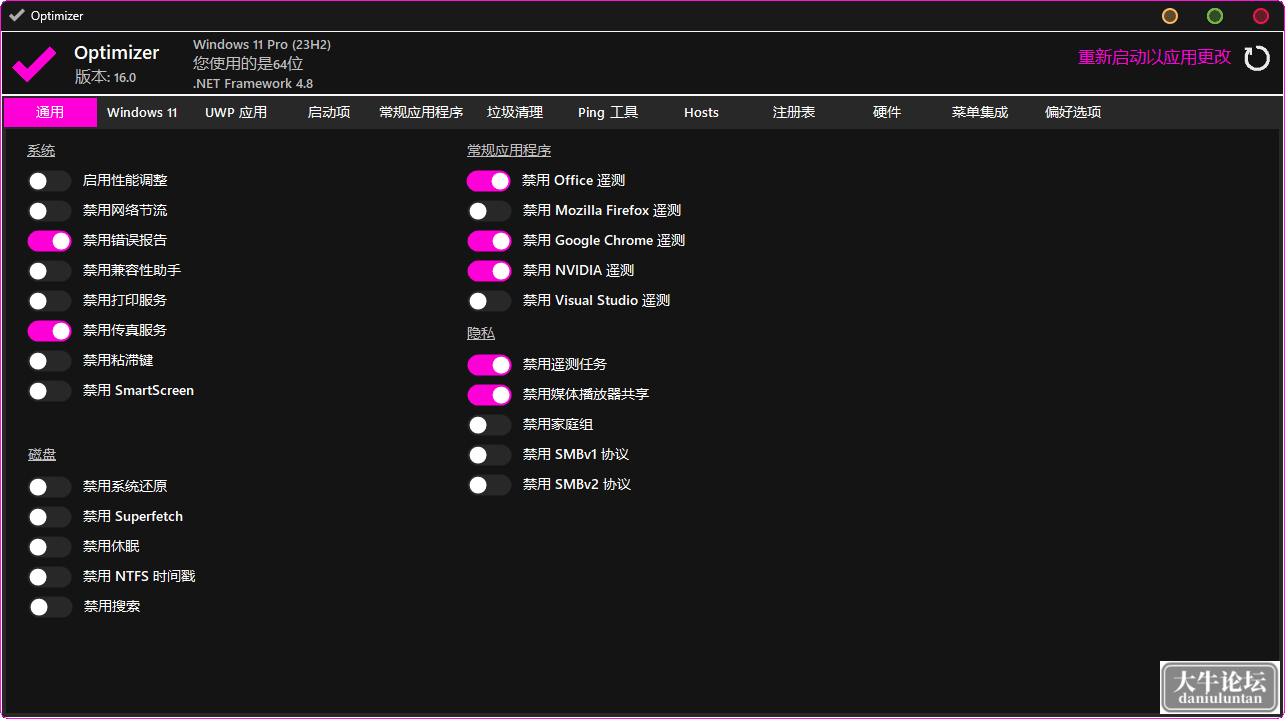Switch to UWP 应用 tab
Viewport: 1285px width, 719px height.
(236, 112)
